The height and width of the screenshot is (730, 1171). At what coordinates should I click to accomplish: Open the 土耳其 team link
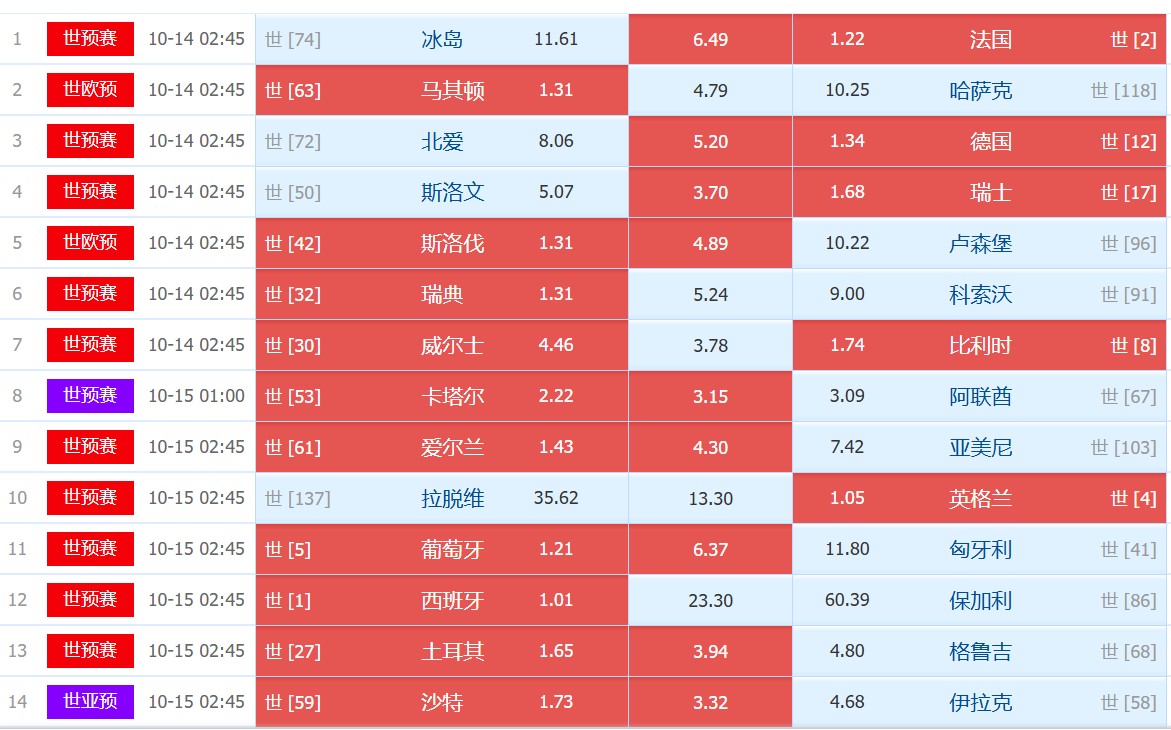[452, 651]
